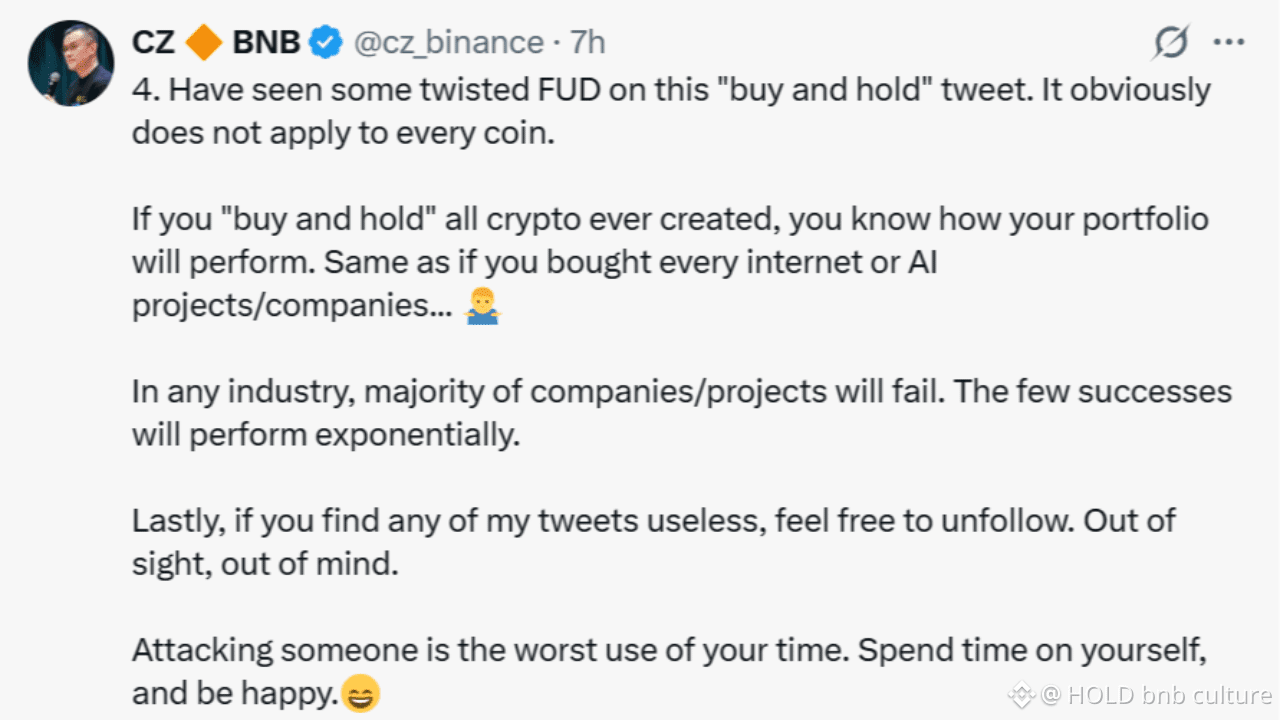Click the blue verified checkmark badge

324,42
